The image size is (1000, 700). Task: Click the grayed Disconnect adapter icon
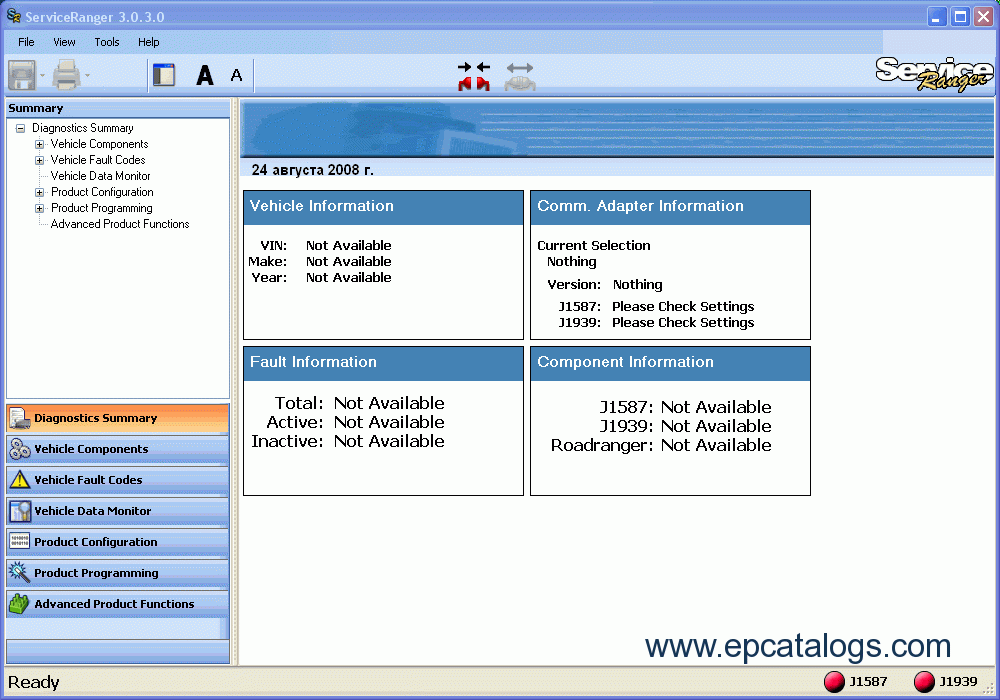coord(520,76)
